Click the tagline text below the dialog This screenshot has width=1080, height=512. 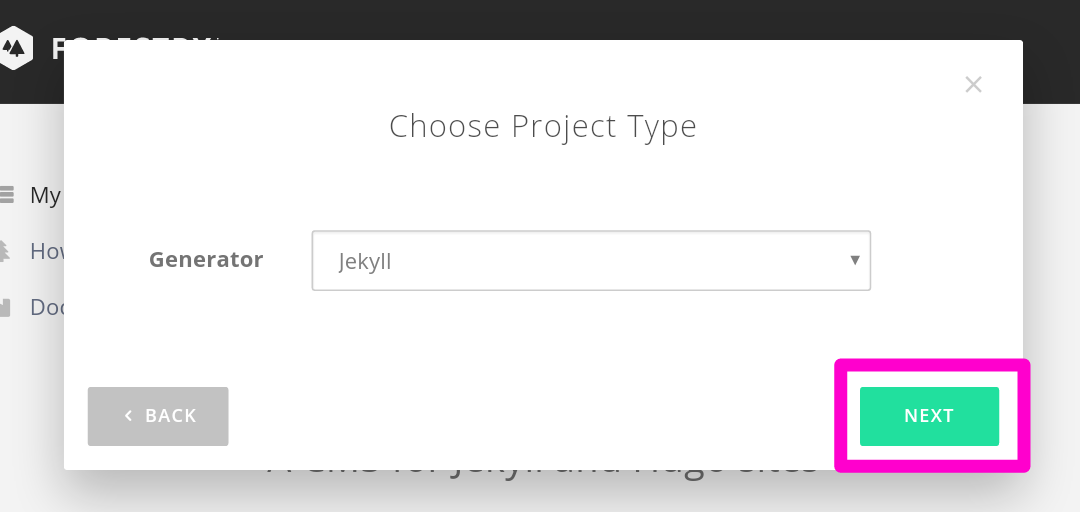click(x=543, y=474)
